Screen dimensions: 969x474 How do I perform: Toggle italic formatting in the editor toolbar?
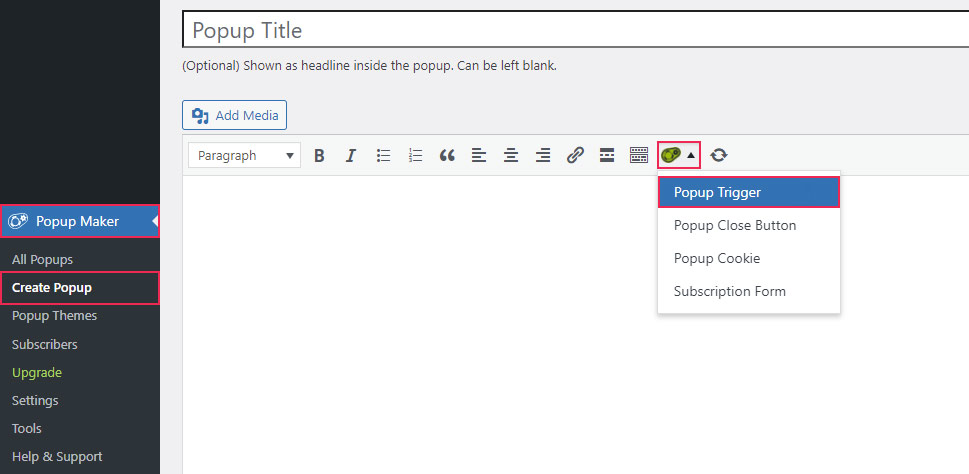point(351,156)
